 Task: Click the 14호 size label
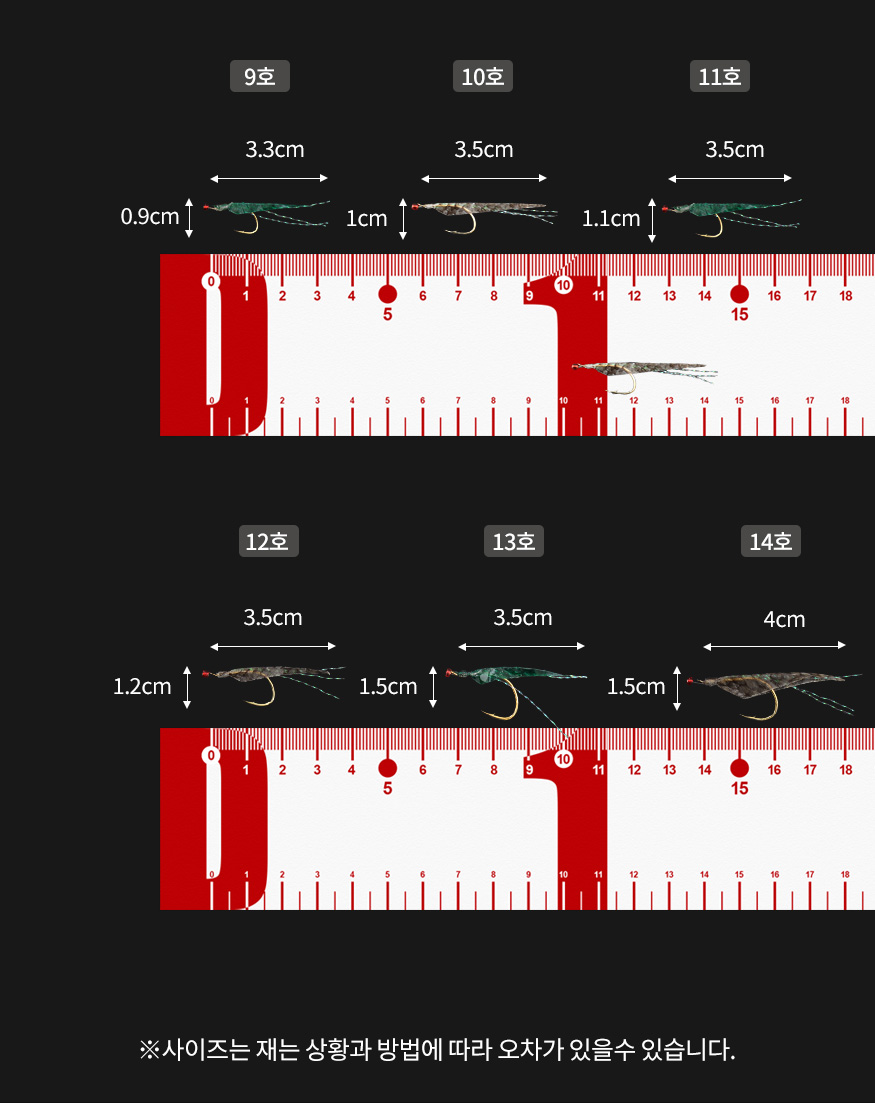pos(770,541)
